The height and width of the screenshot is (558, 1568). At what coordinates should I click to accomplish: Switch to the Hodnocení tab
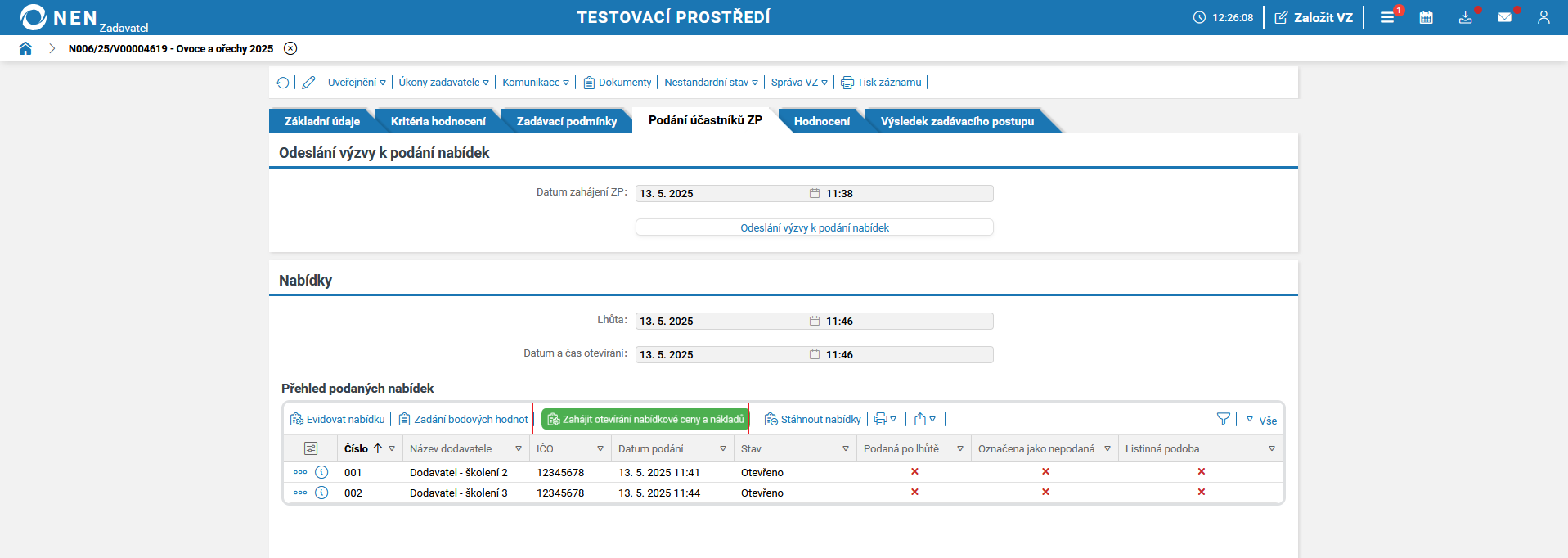click(x=822, y=121)
